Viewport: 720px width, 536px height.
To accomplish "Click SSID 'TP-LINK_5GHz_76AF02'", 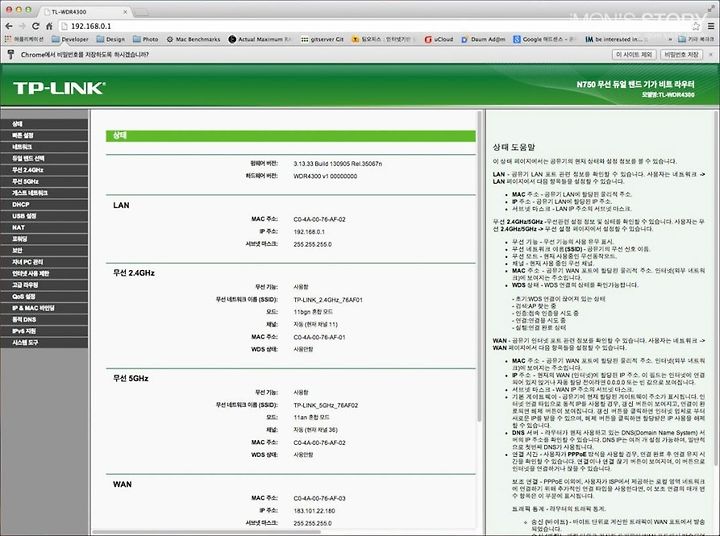I will pyautogui.click(x=326, y=406).
